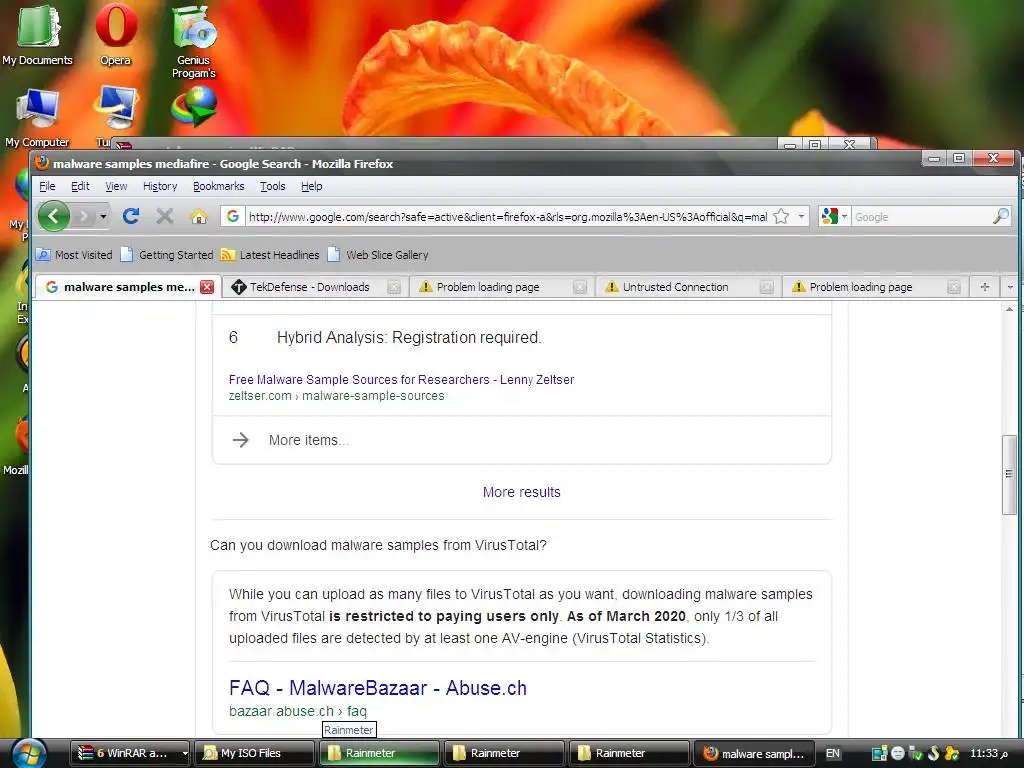
Task: Expand WinRAR taskbar group dropdown arrow
Action: (x=185, y=753)
